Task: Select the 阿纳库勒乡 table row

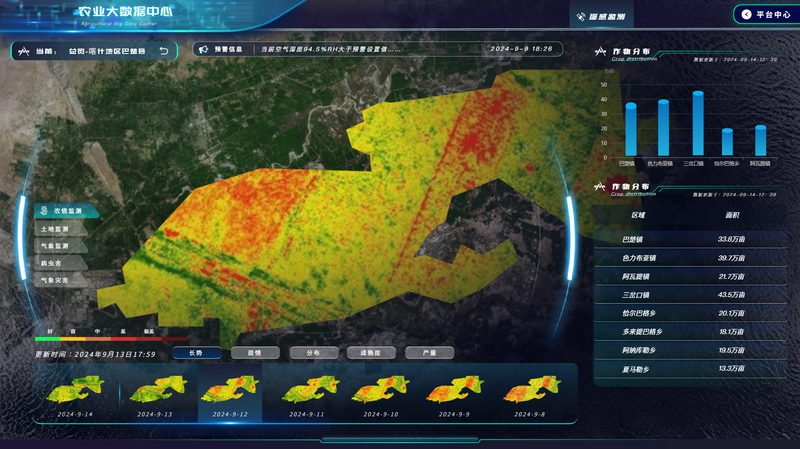Action: pyautogui.click(x=690, y=351)
